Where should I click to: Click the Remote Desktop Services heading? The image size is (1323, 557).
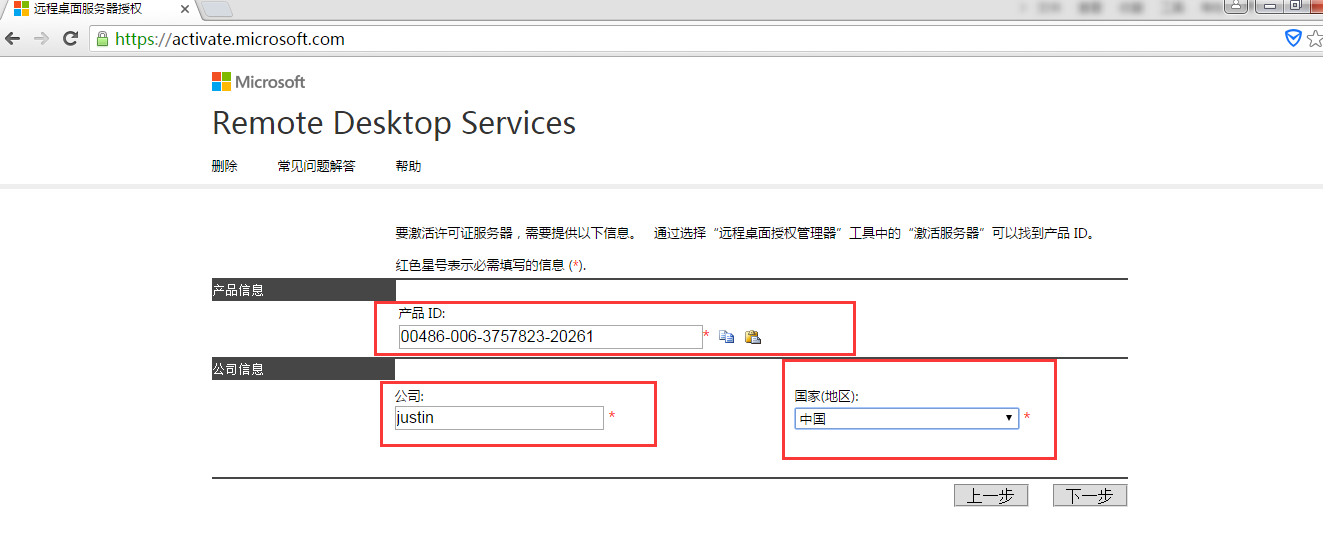pyautogui.click(x=394, y=123)
